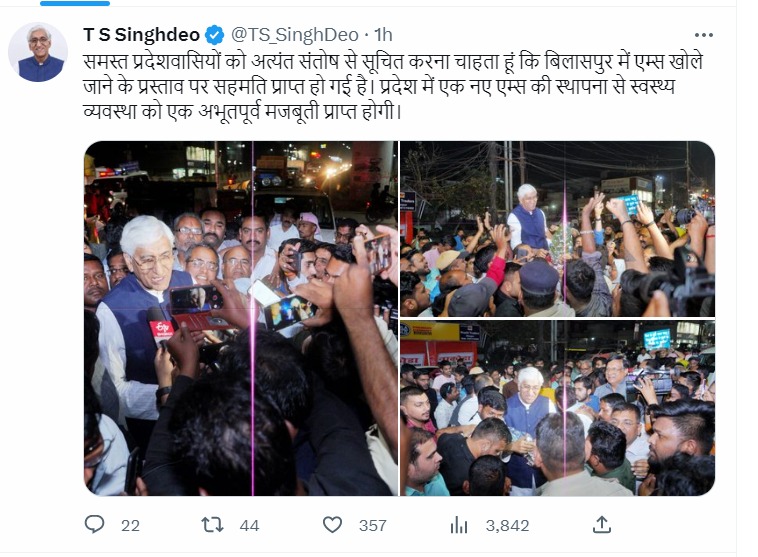This screenshot has height=557, width=758.
Task: Click the blue verified badge
Action: tap(215, 35)
